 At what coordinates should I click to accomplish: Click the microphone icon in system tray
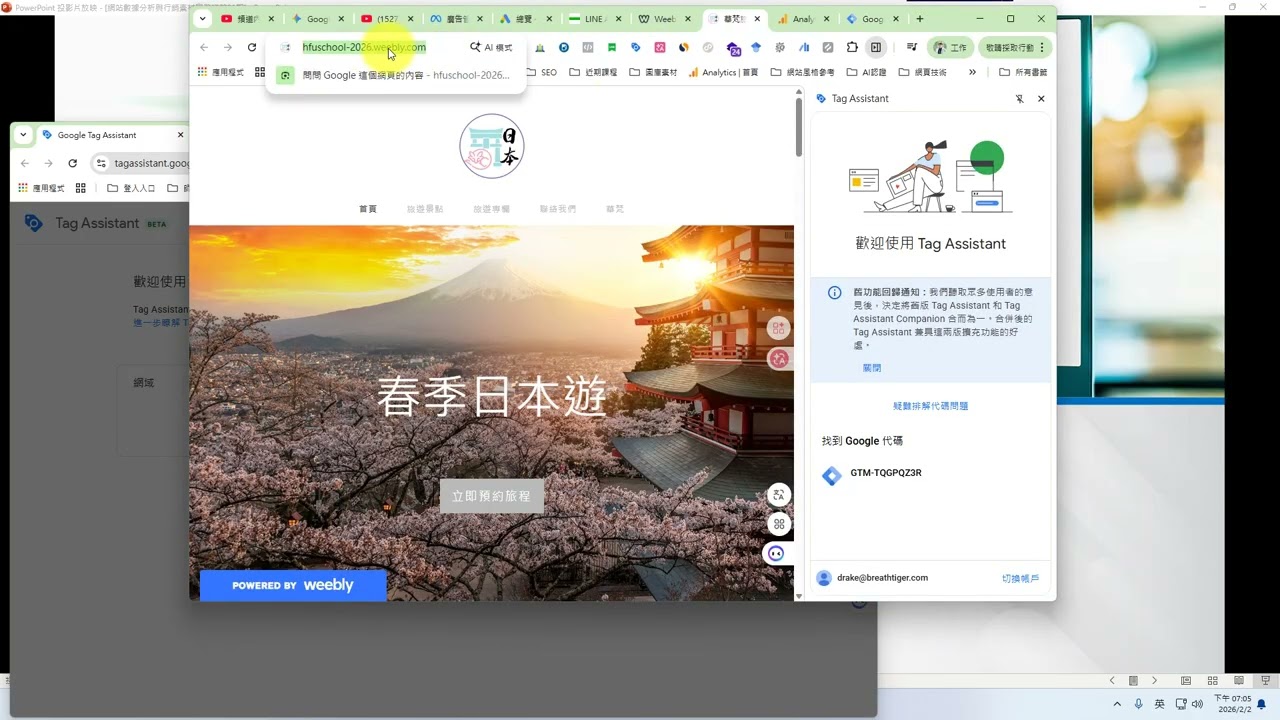pos(1138,704)
